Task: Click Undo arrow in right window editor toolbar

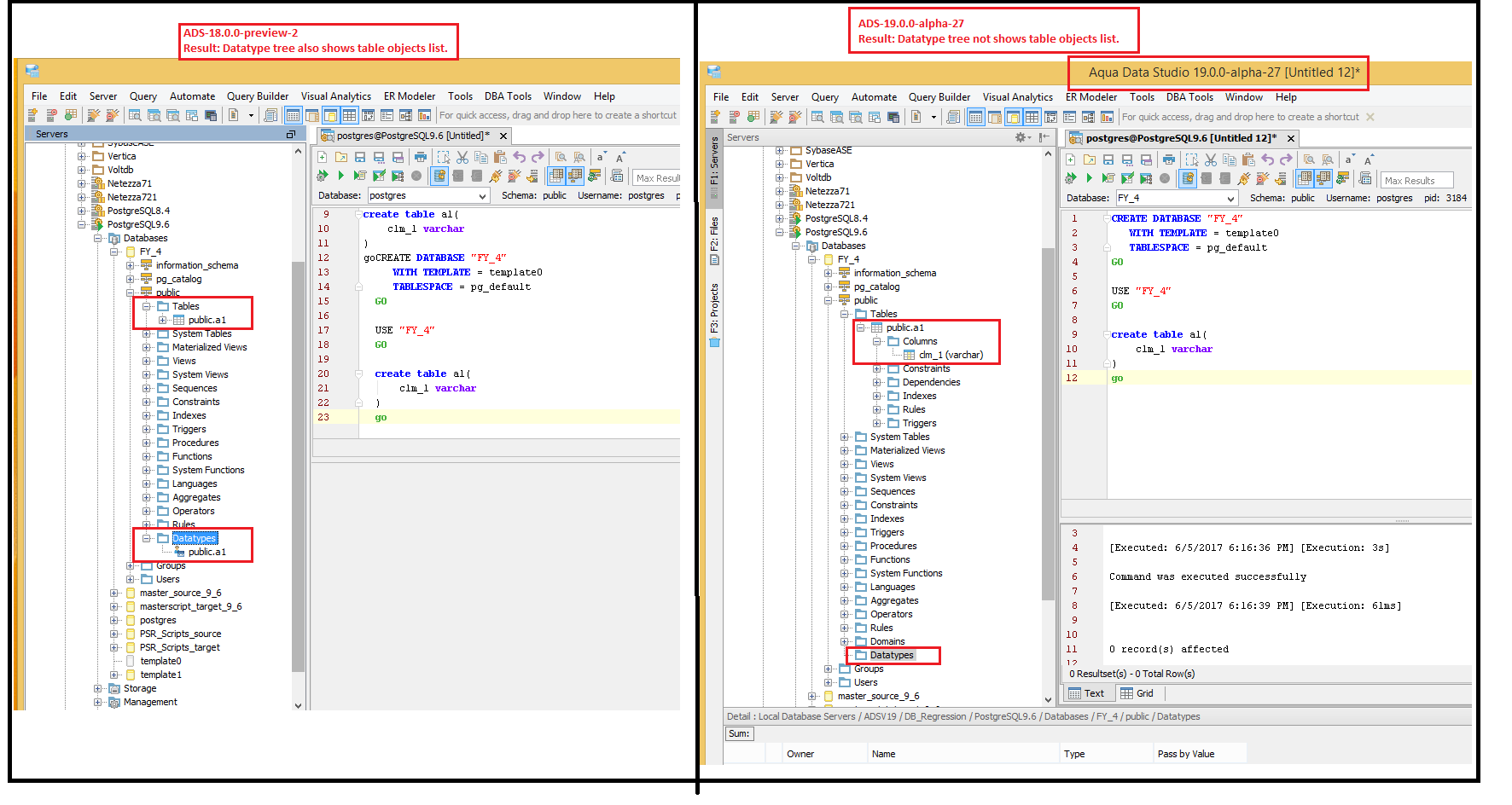Action: click(1268, 159)
